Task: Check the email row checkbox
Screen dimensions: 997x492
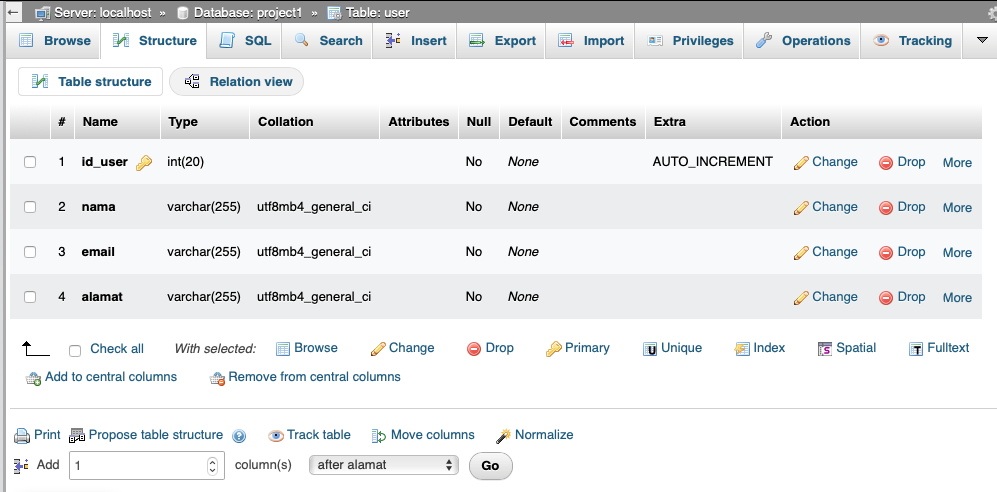Action: (30, 252)
